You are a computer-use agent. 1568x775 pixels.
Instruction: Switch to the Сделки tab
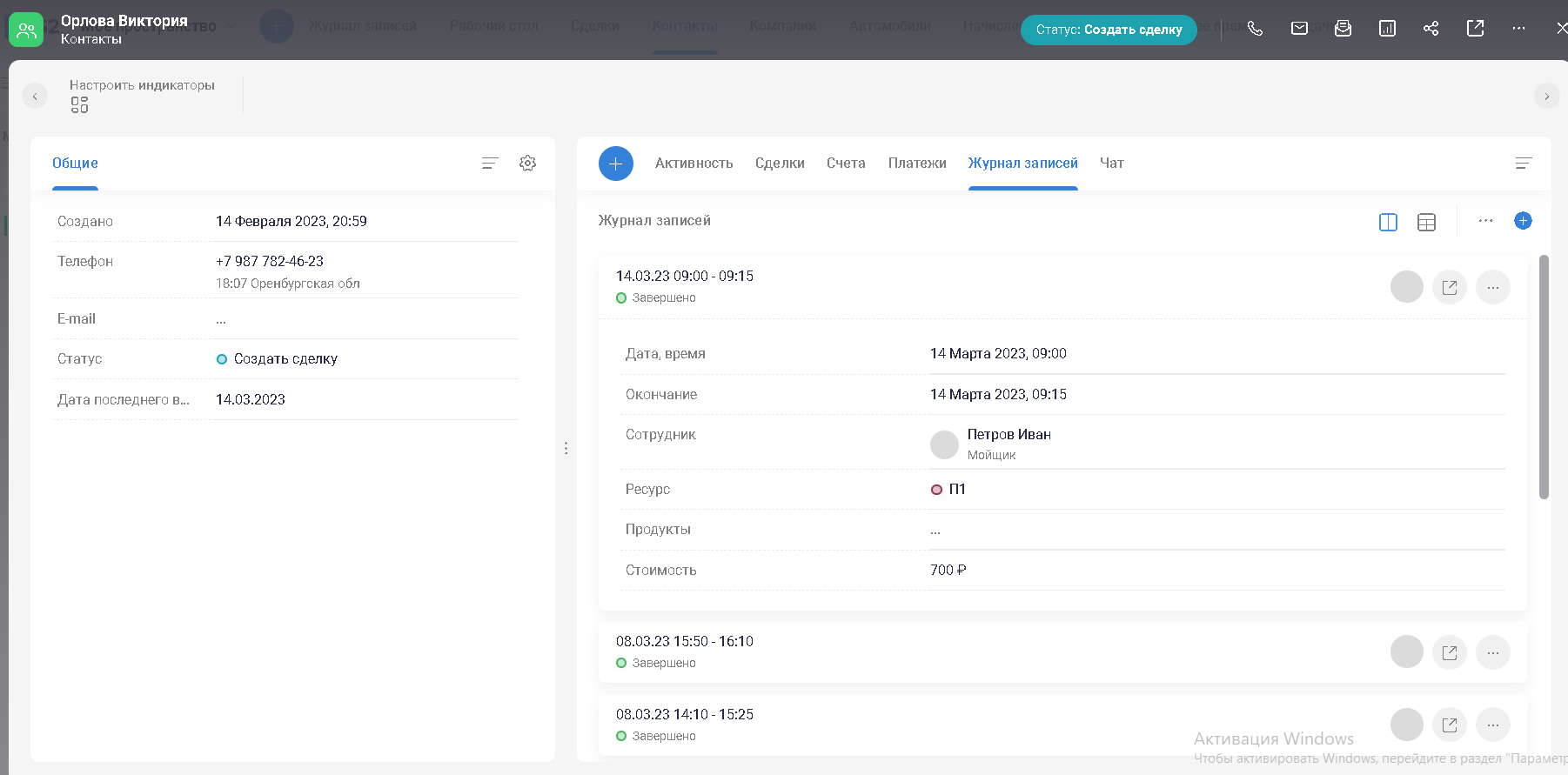coord(780,164)
